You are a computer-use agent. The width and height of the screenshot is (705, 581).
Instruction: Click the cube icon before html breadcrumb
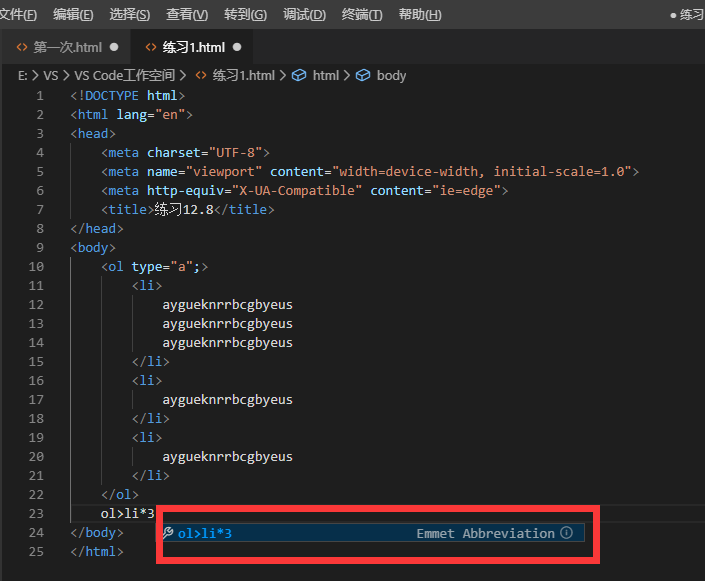[299, 76]
